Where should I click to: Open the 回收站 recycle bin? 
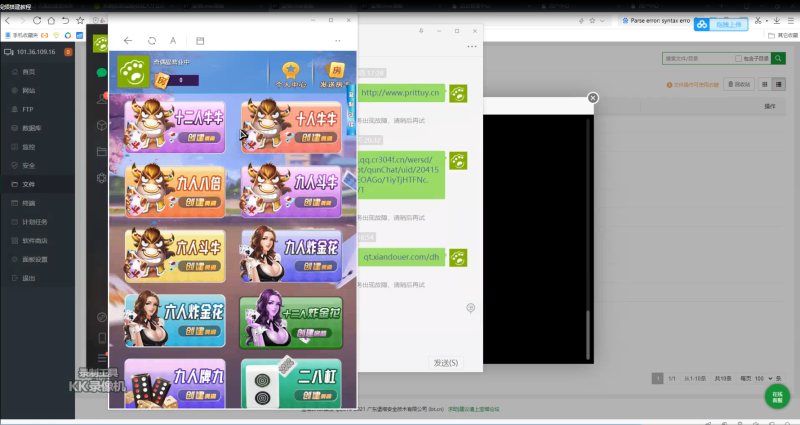739,84
